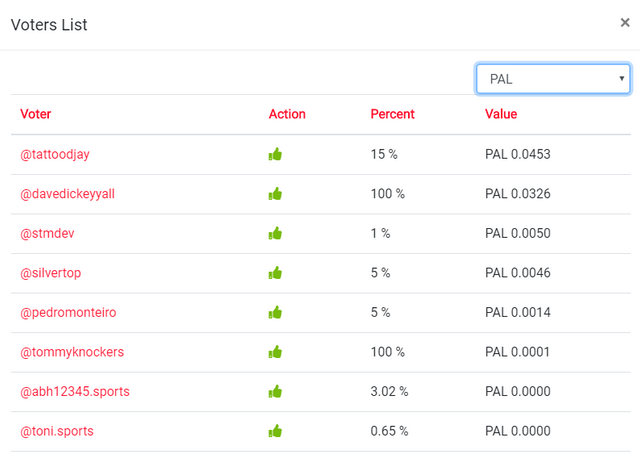Click the Value column header

pos(501,114)
